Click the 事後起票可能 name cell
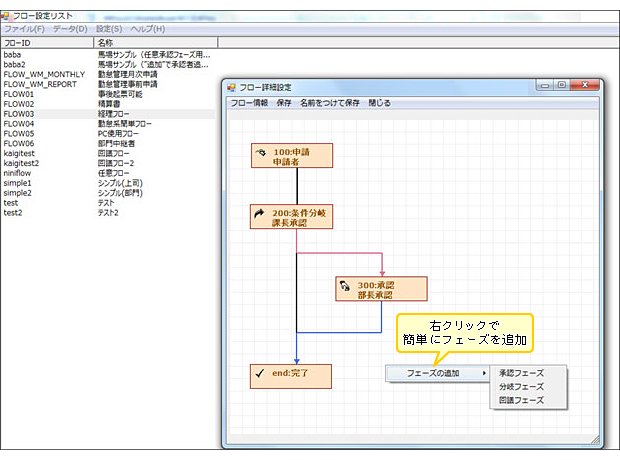This screenshot has width=620, height=460. click(120, 94)
